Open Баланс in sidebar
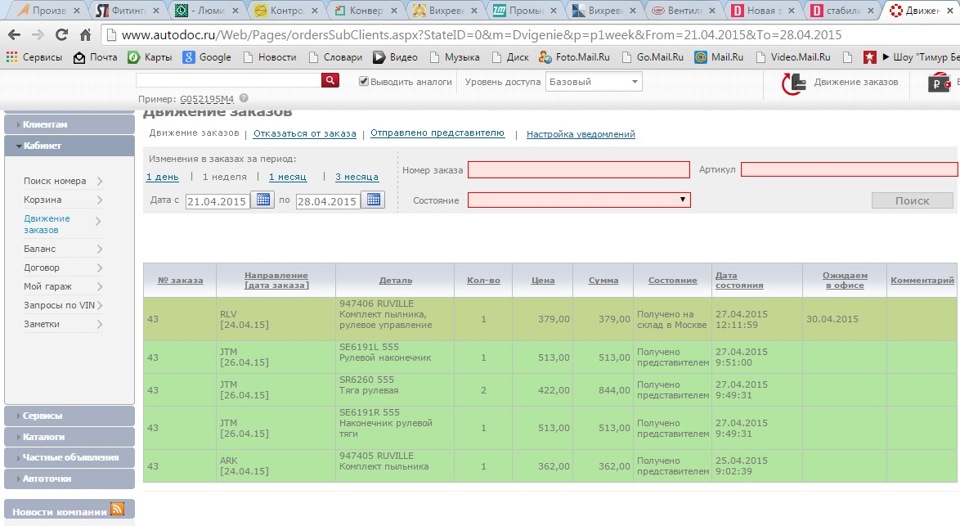Image resolution: width=960 pixels, height=526 pixels. click(x=62, y=249)
